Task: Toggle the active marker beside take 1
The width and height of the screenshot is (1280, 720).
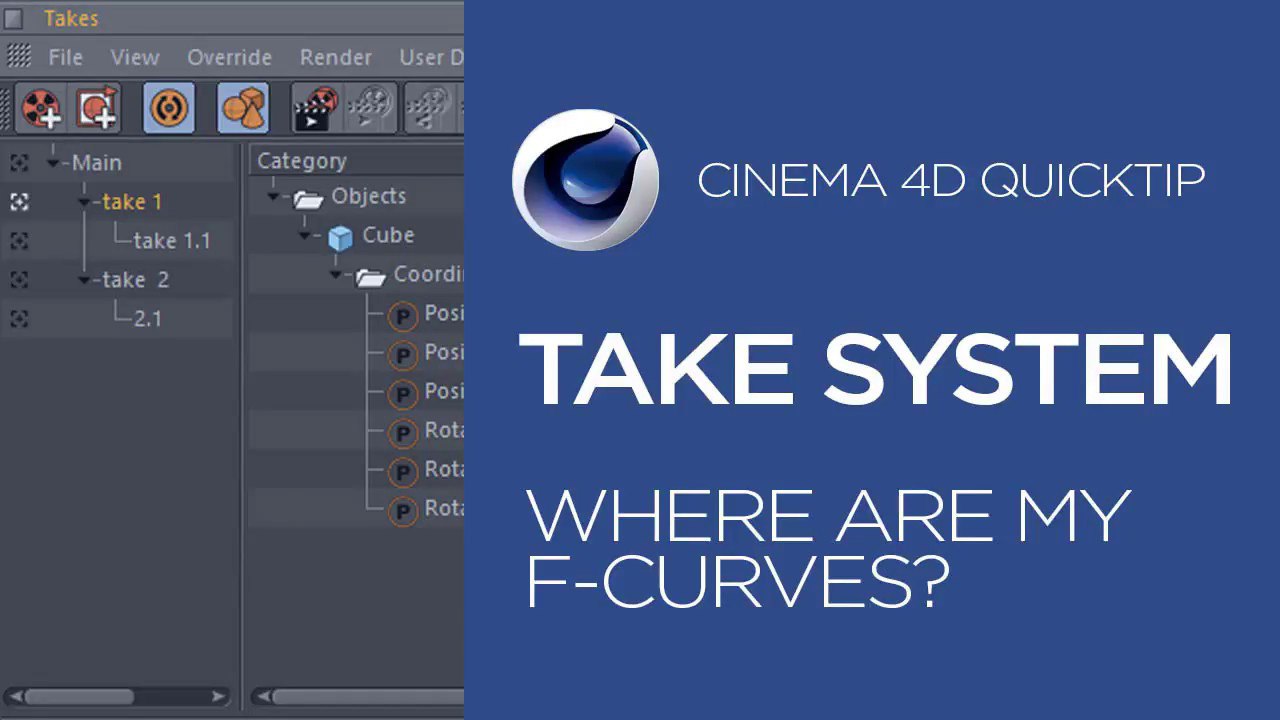Action: coord(19,202)
